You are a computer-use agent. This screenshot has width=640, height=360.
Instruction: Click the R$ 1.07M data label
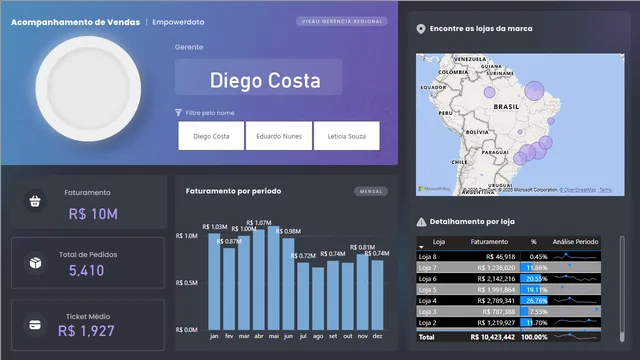tap(259, 223)
